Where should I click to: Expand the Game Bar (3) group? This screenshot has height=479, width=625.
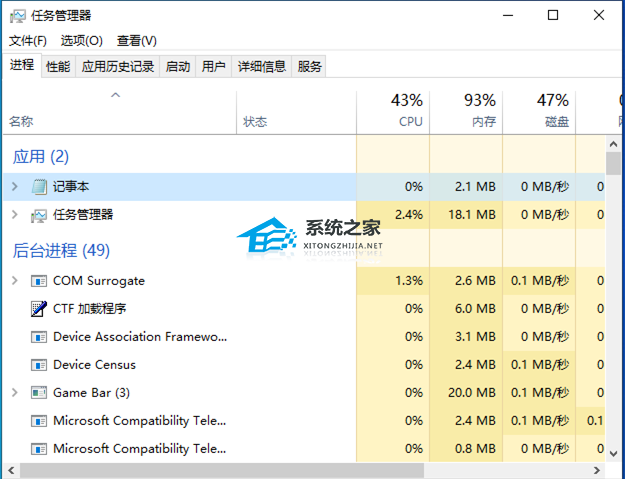coord(15,393)
